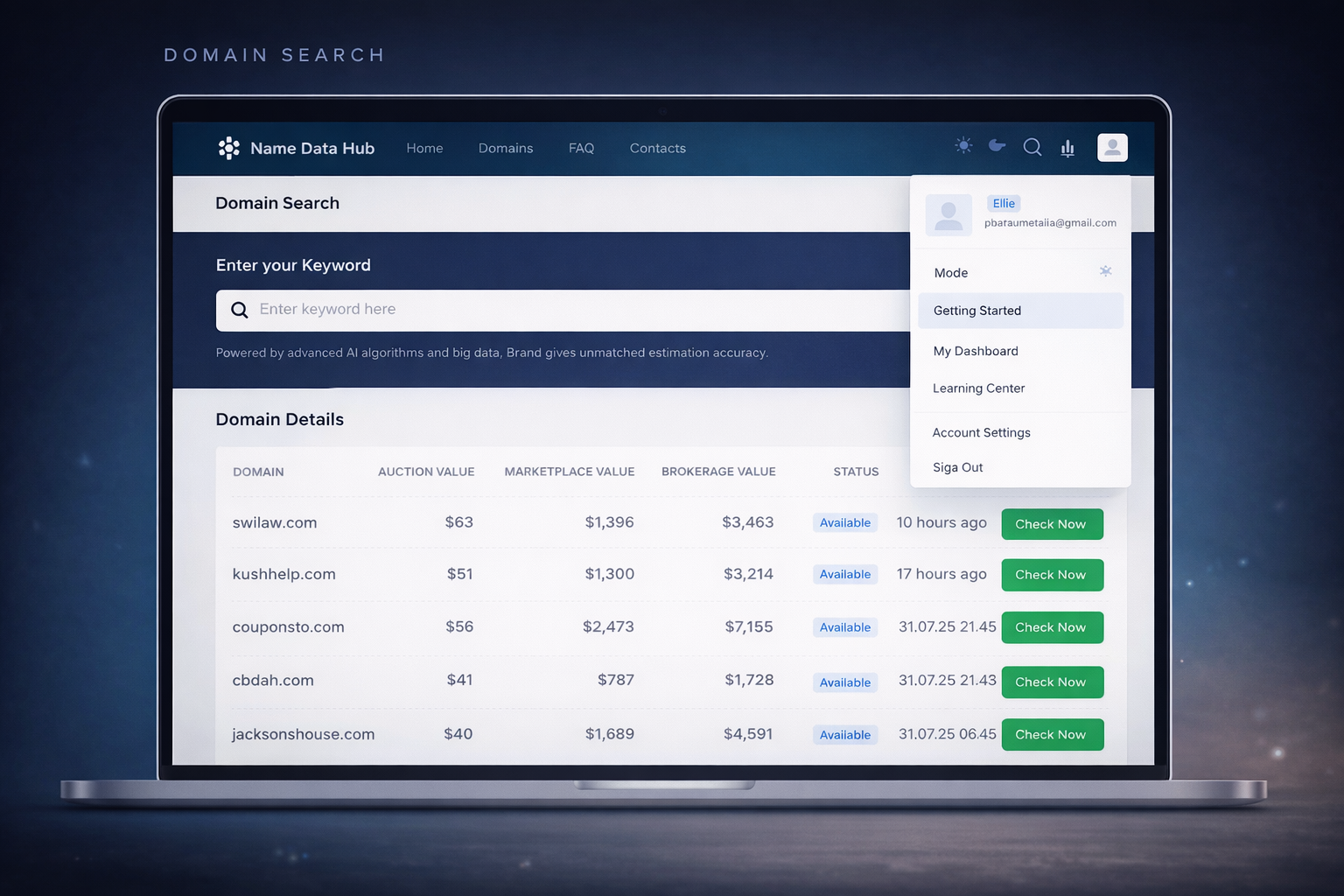Open the Domains navigation link
1344x896 pixels.
point(506,149)
